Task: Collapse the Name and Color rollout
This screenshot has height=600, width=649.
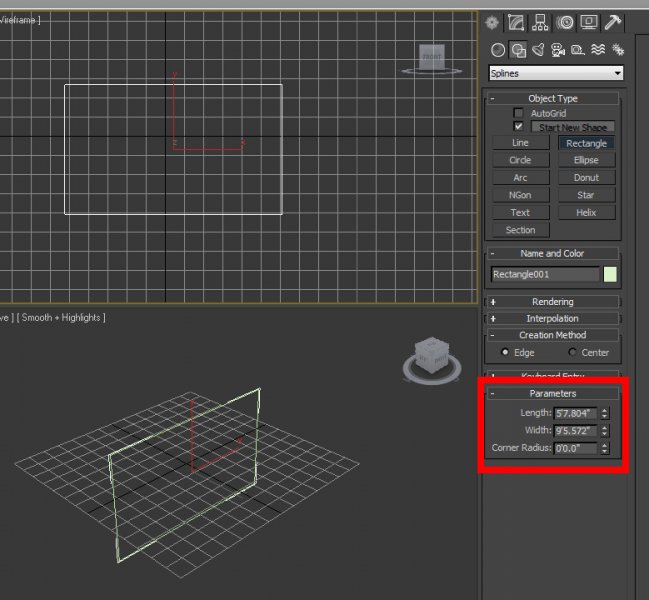Action: [553, 253]
